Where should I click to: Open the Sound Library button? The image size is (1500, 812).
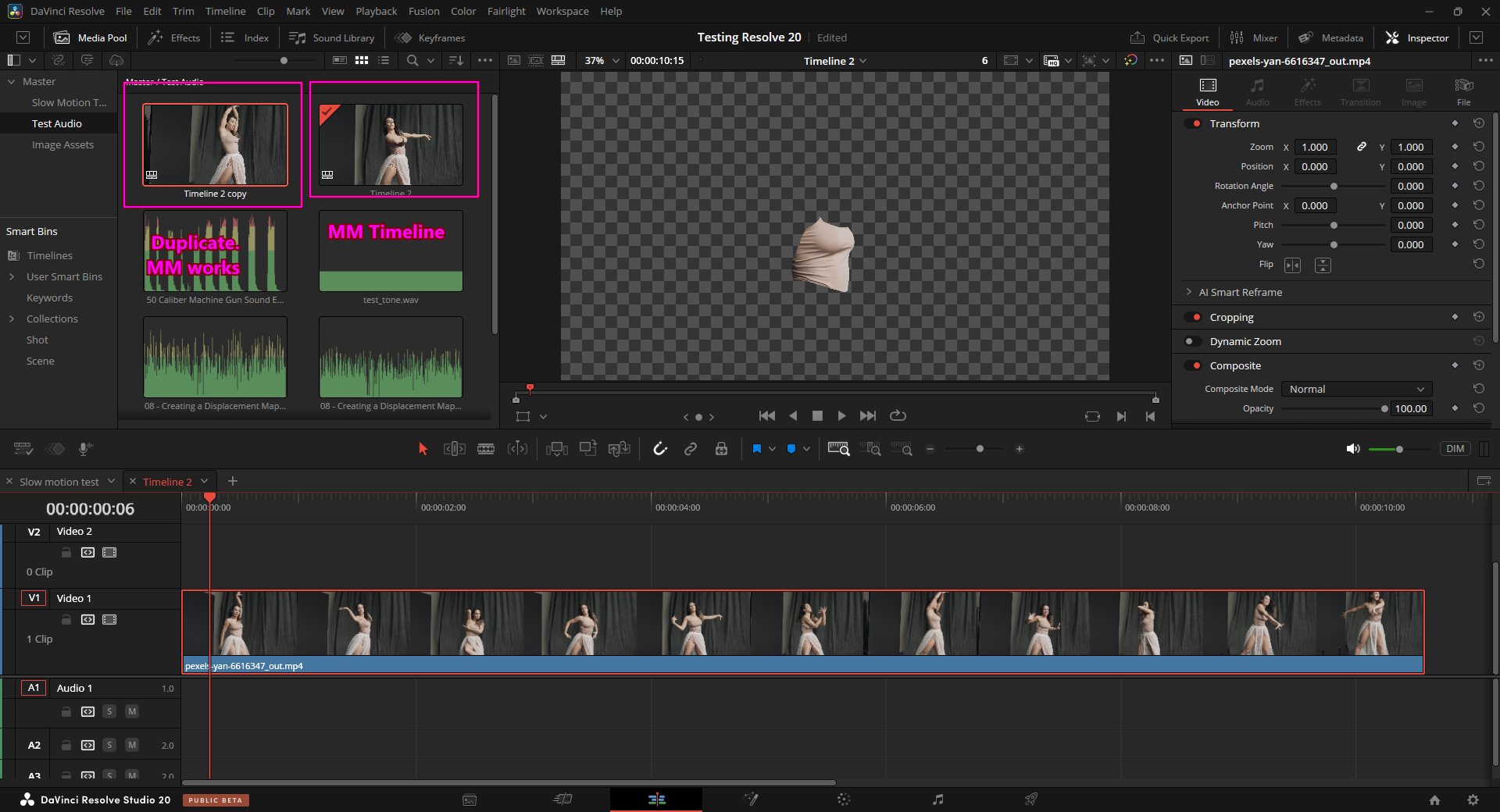coord(332,37)
